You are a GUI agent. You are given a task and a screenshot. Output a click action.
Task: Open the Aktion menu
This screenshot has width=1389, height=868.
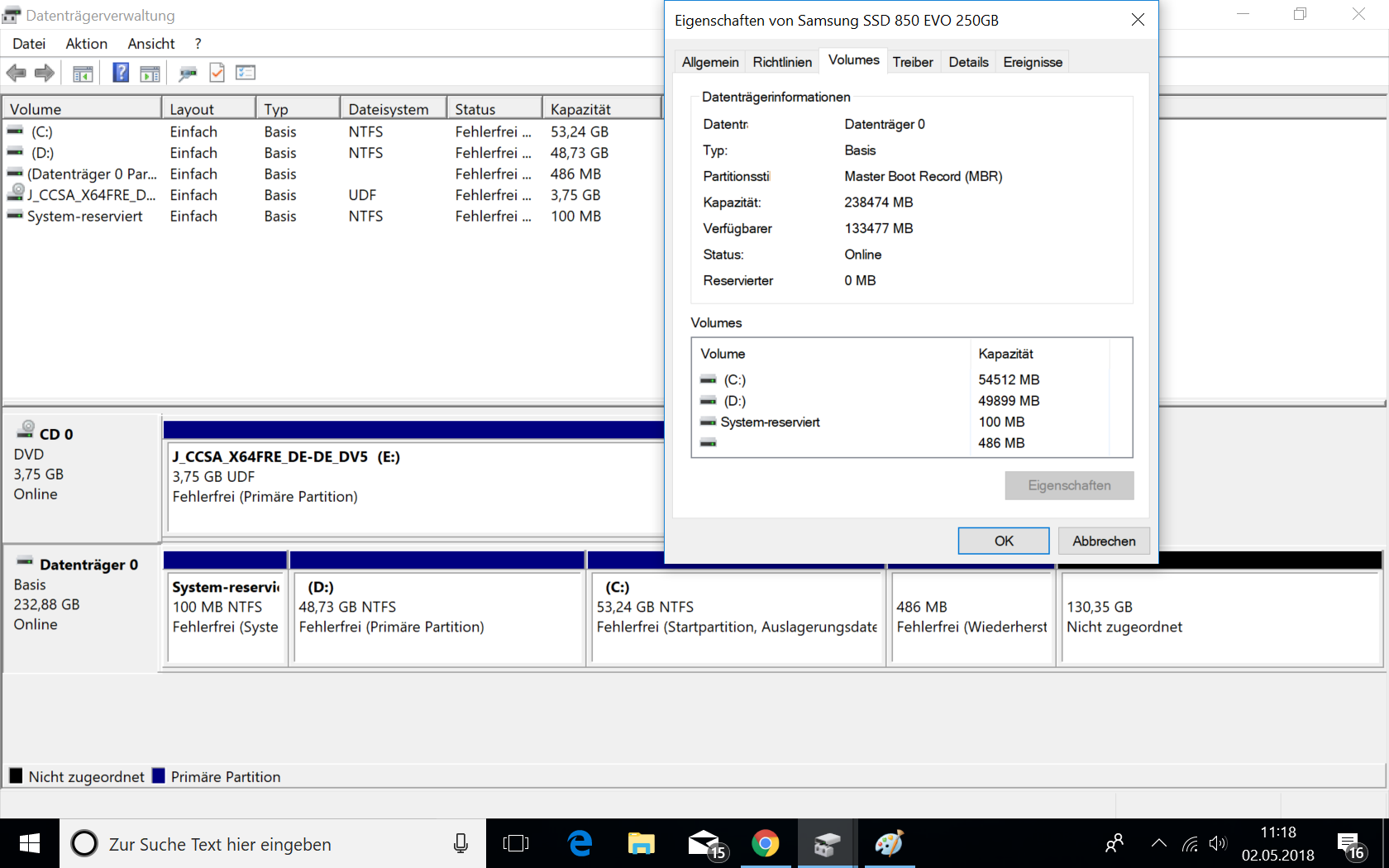click(x=87, y=44)
